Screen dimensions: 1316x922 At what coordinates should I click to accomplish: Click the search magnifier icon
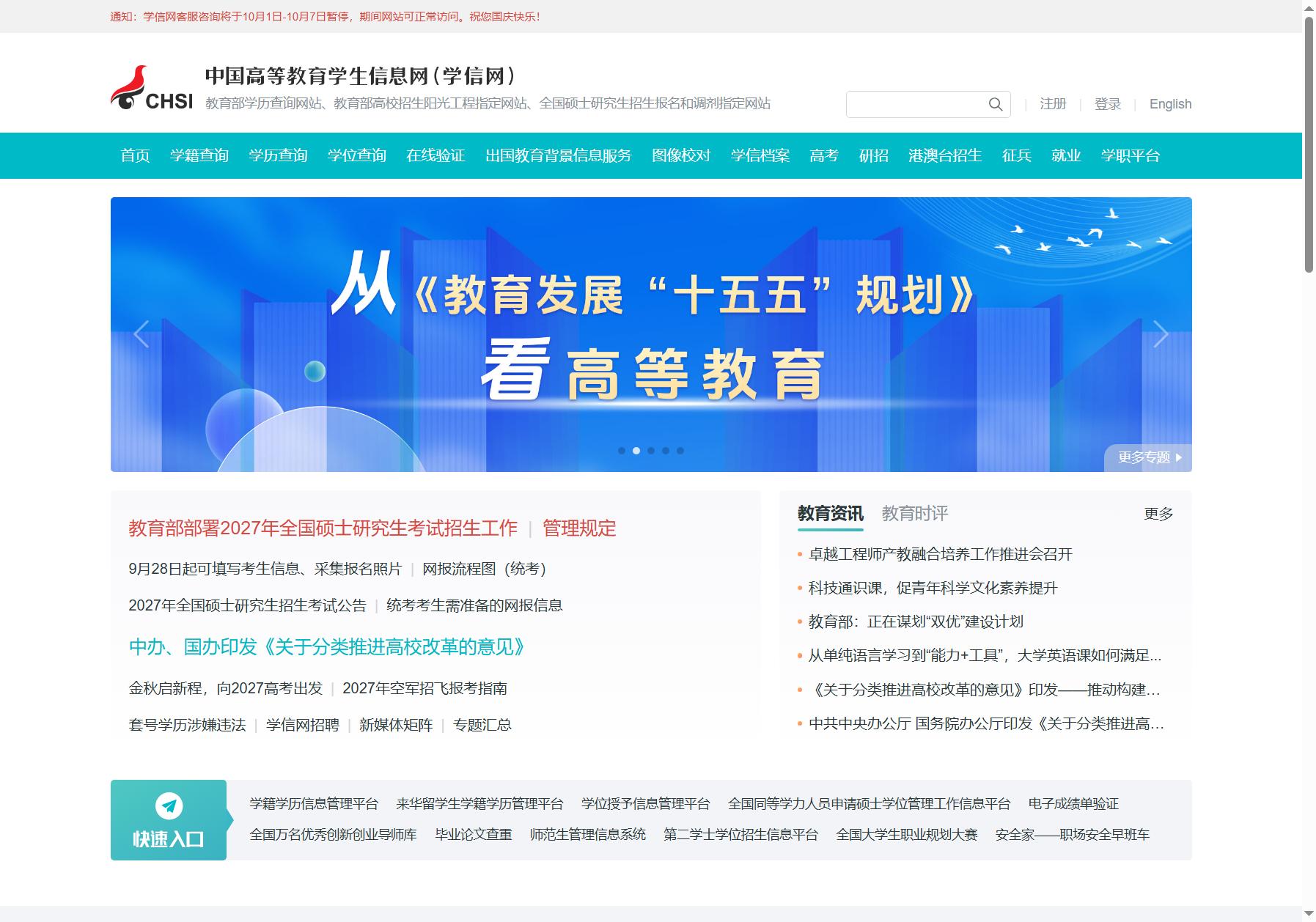[x=995, y=104]
